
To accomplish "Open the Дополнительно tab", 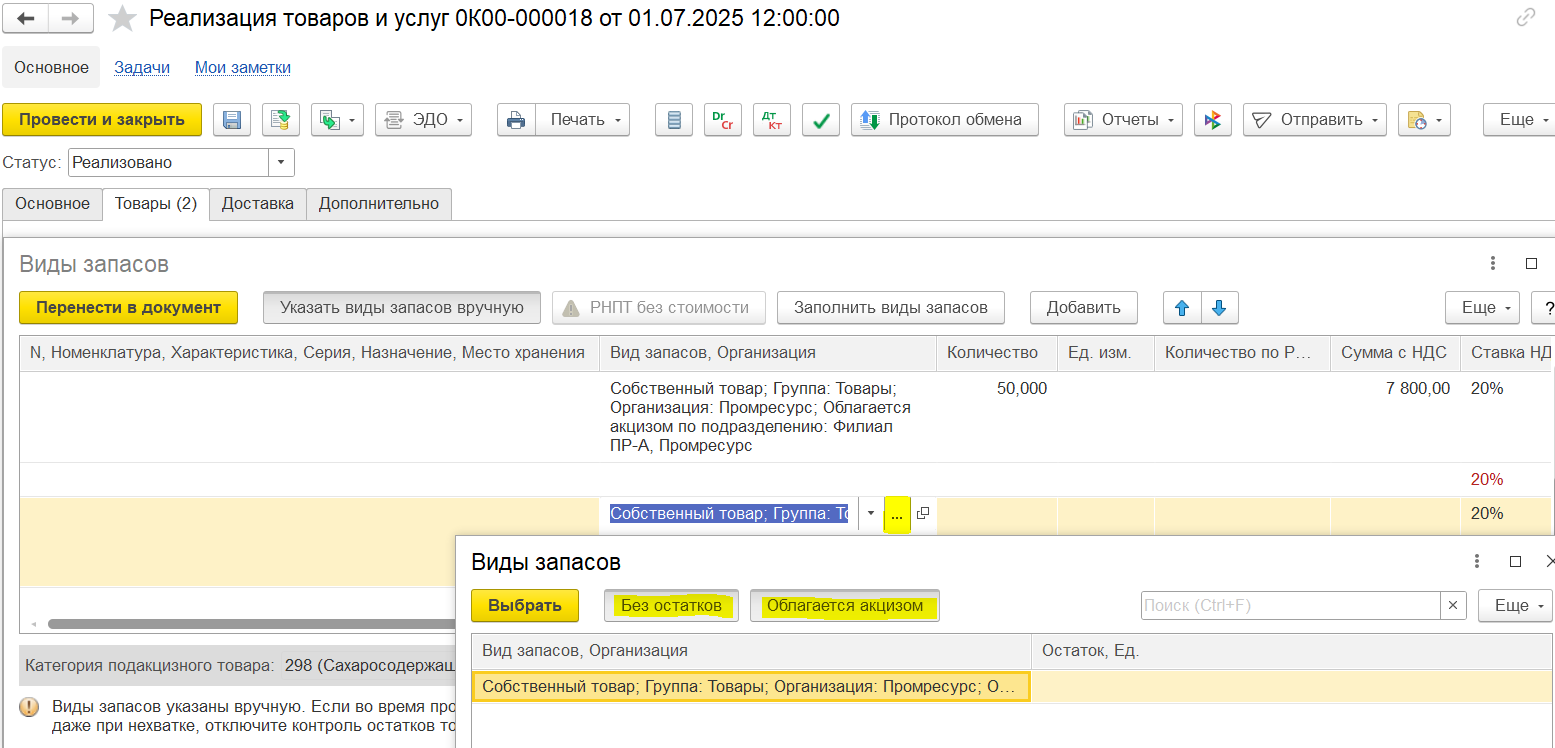I will click(379, 204).
